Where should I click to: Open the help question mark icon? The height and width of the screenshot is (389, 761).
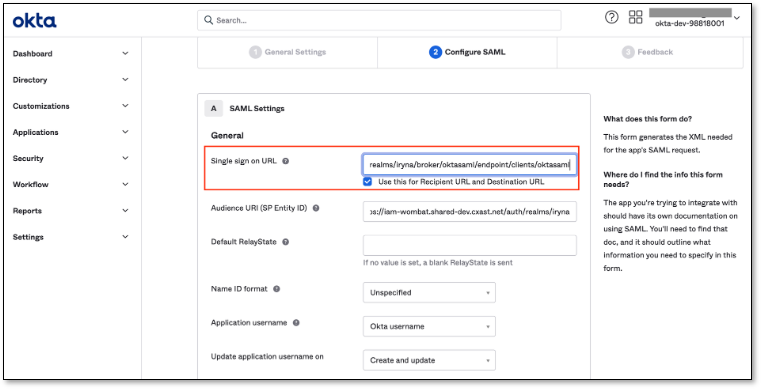coord(612,17)
